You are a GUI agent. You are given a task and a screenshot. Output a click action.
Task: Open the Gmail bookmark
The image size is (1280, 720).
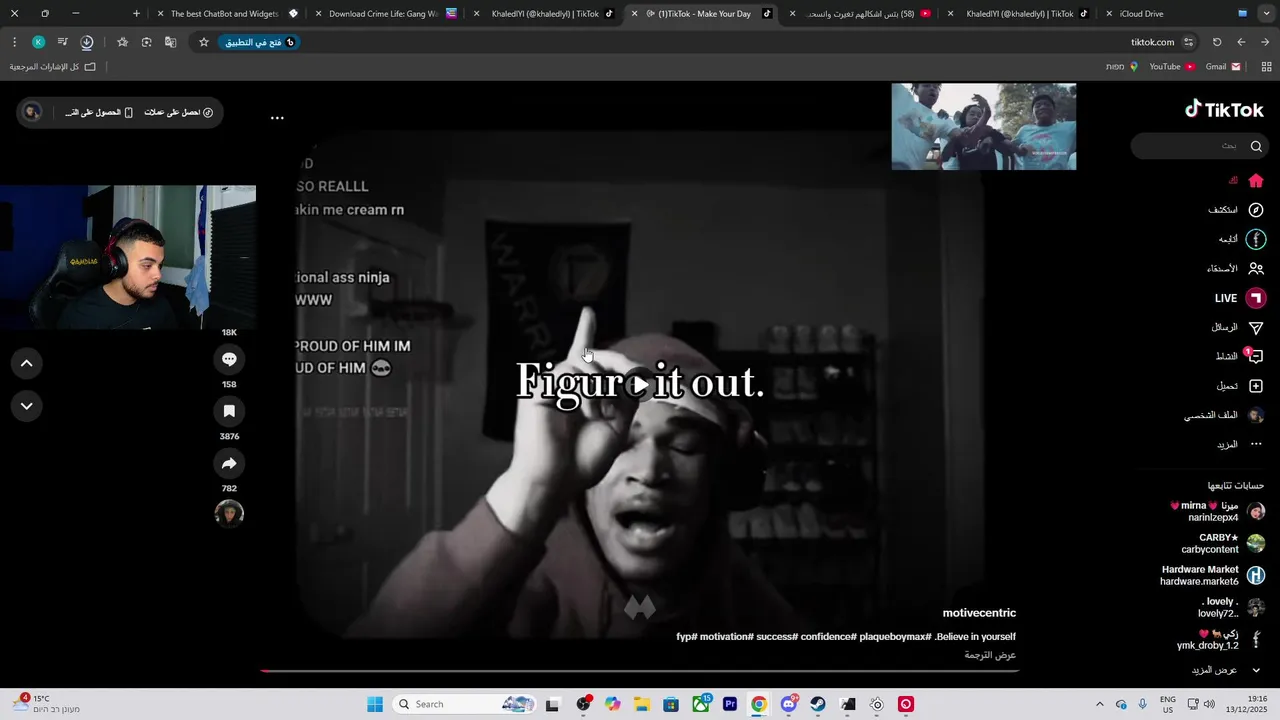point(1223,67)
